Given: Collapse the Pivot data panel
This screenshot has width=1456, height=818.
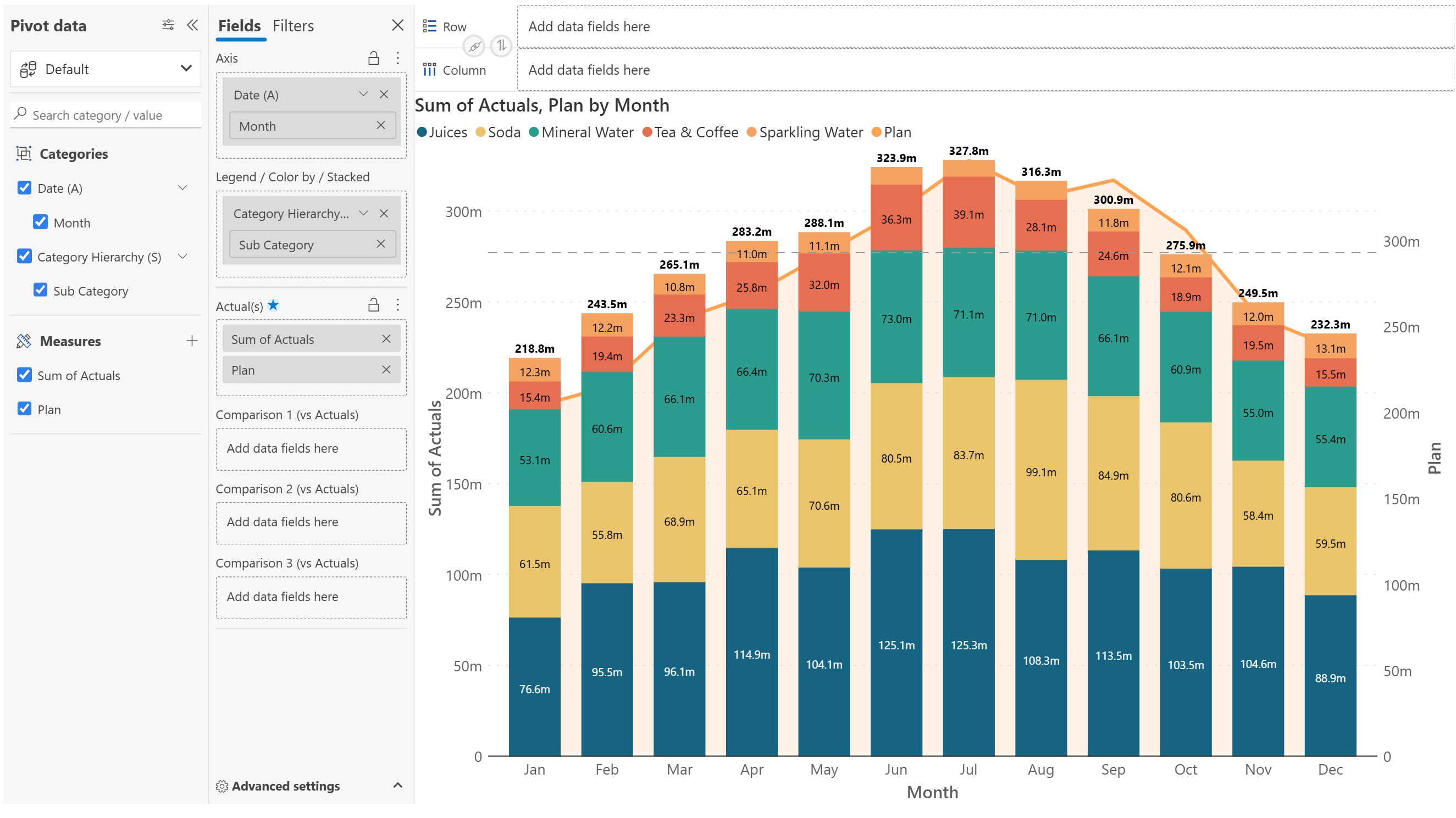Looking at the screenshot, I should pos(192,25).
